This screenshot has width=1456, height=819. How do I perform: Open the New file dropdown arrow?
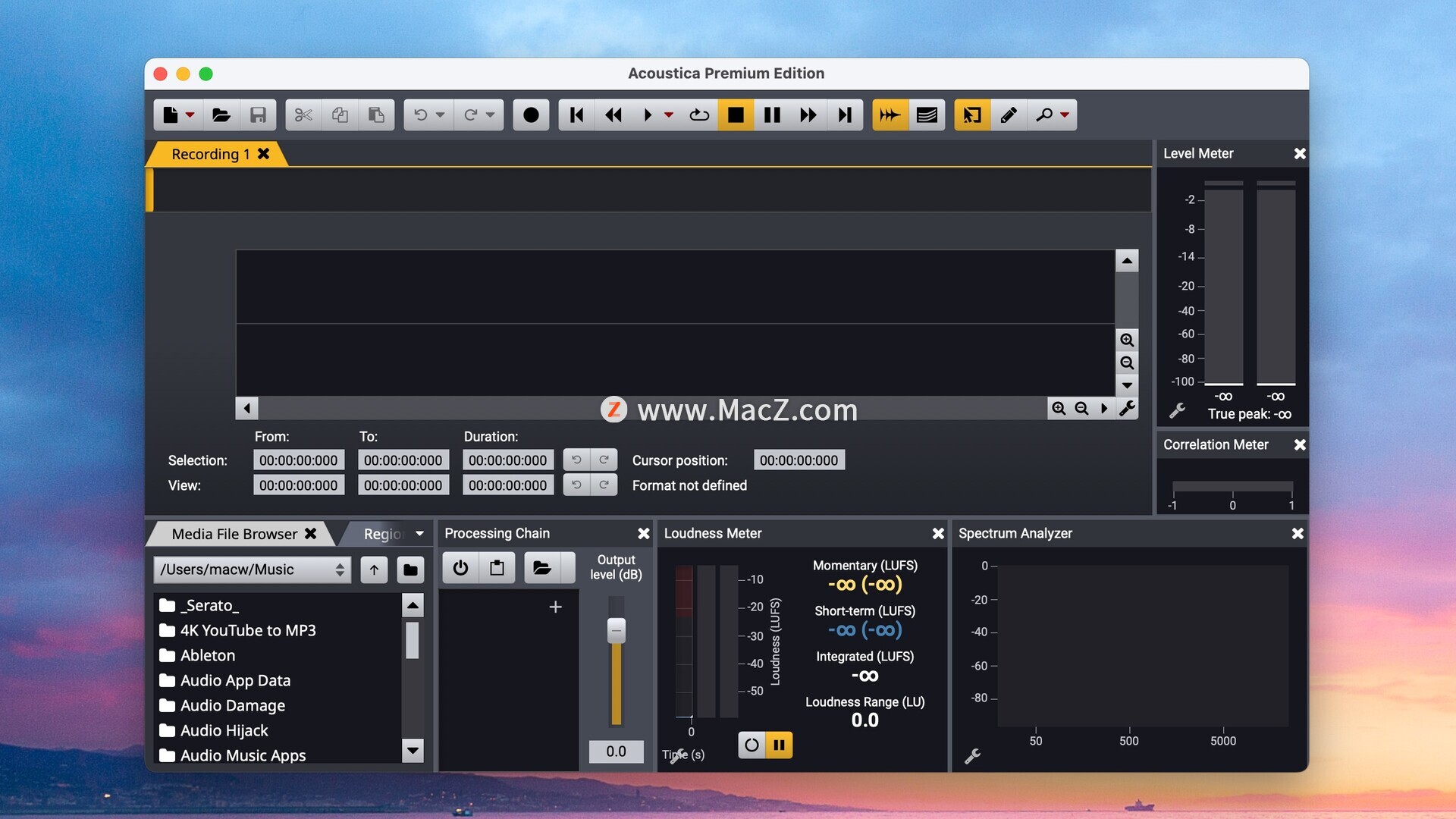190,115
